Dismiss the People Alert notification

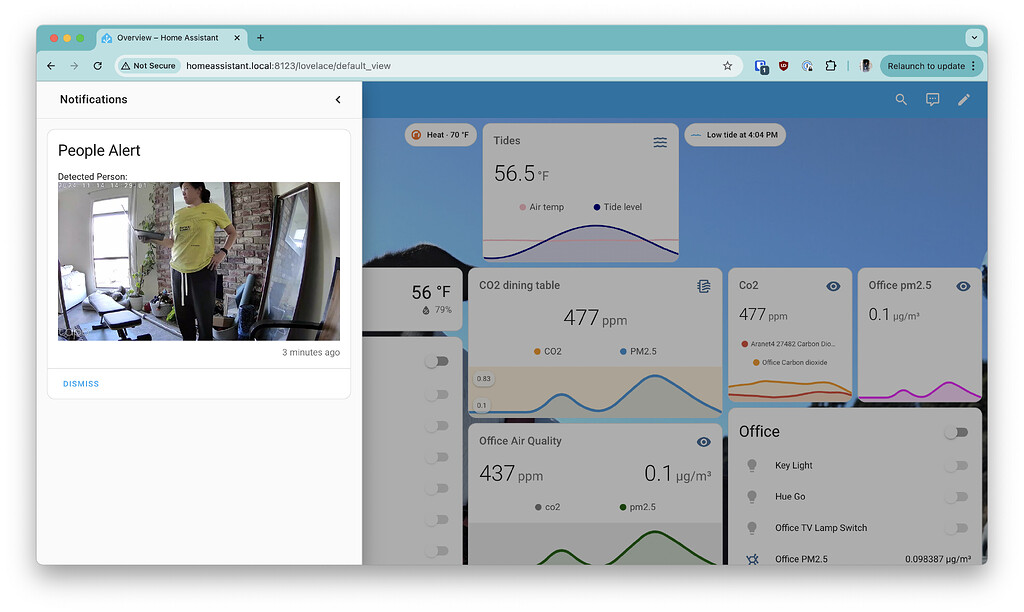click(80, 383)
